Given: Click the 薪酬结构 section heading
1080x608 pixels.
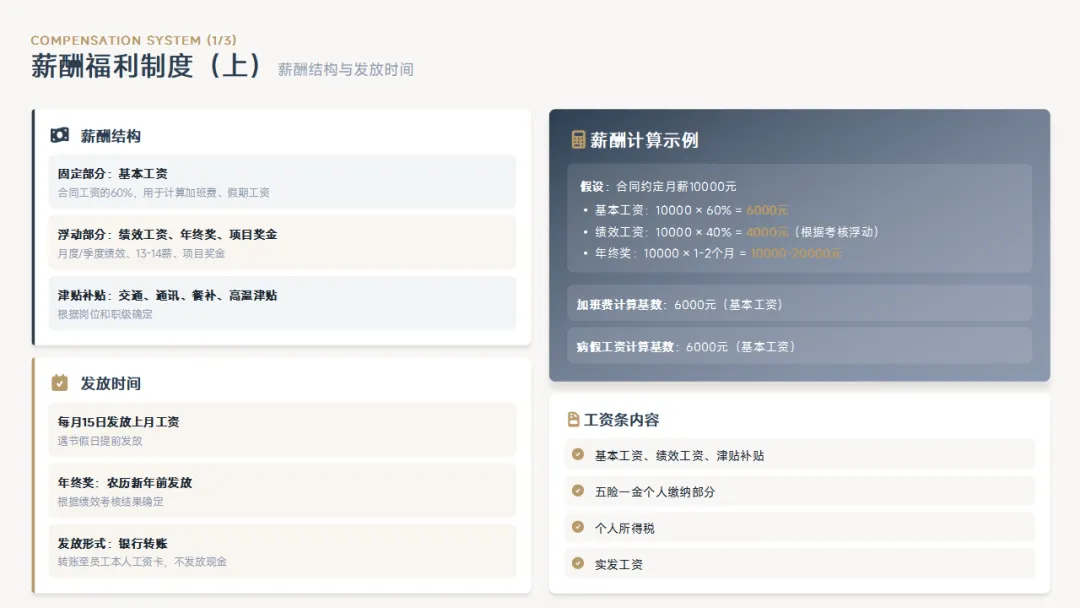Looking at the screenshot, I should tap(110, 136).
